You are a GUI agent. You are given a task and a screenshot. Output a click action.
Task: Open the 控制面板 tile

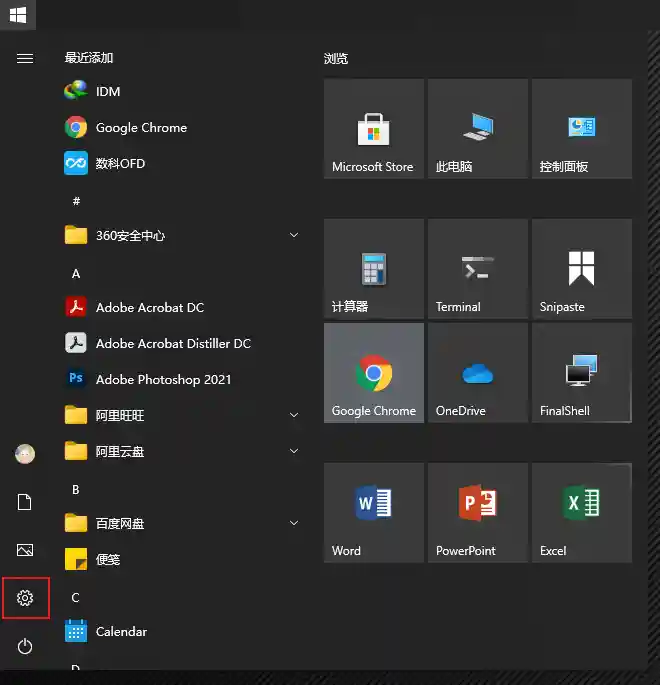point(582,128)
